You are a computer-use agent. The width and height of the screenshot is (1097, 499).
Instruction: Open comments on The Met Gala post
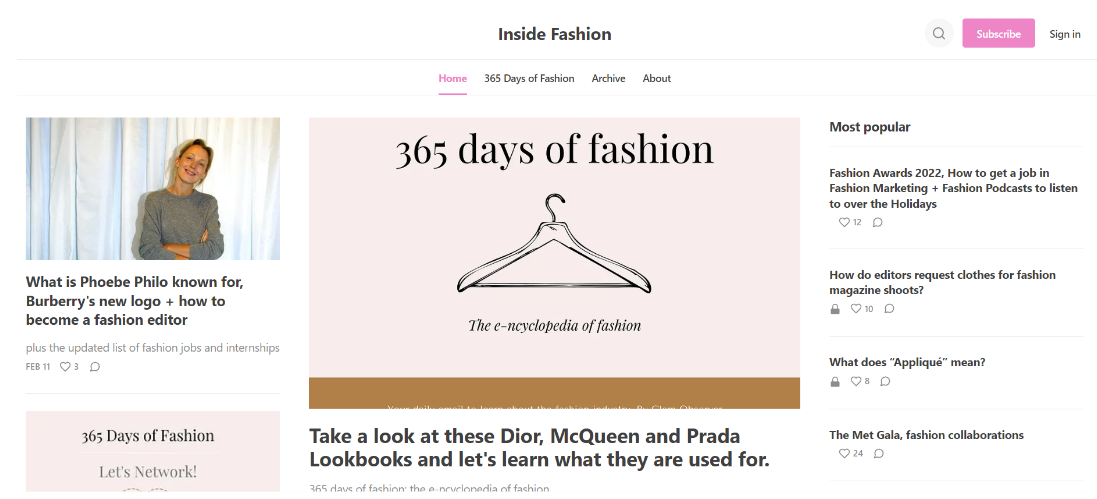(878, 454)
